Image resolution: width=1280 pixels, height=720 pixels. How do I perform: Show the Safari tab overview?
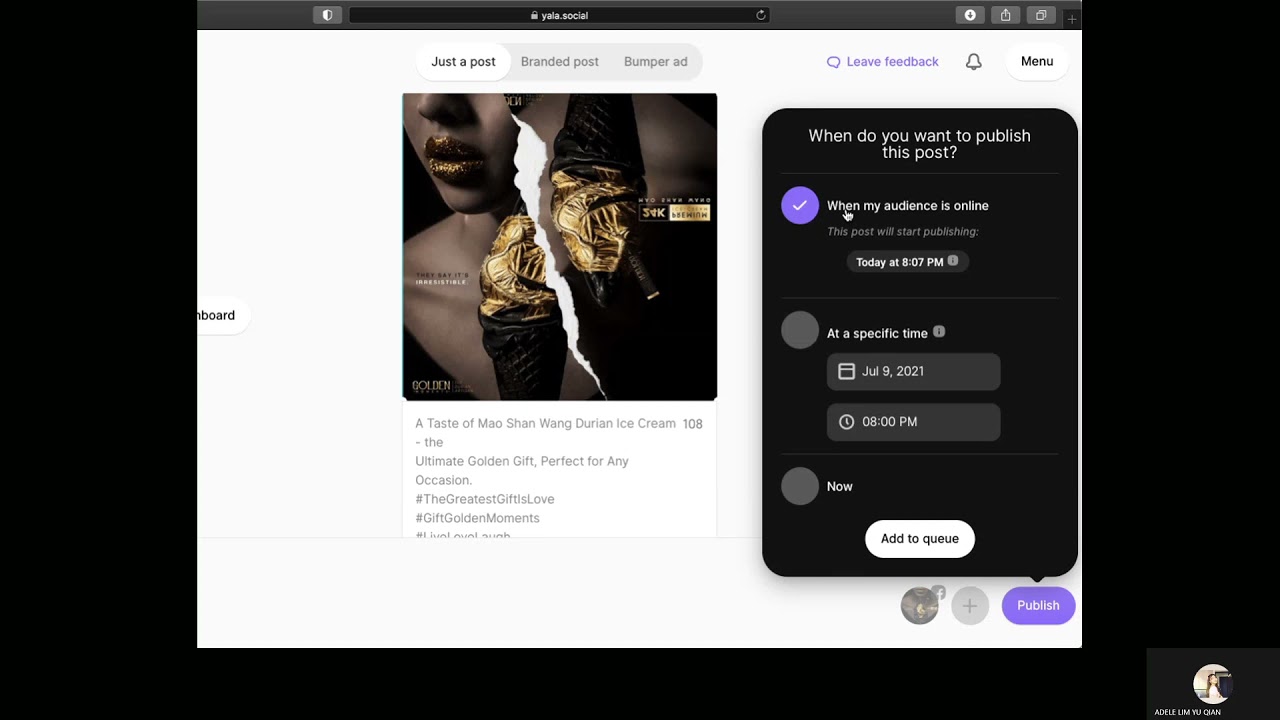coord(1041,15)
